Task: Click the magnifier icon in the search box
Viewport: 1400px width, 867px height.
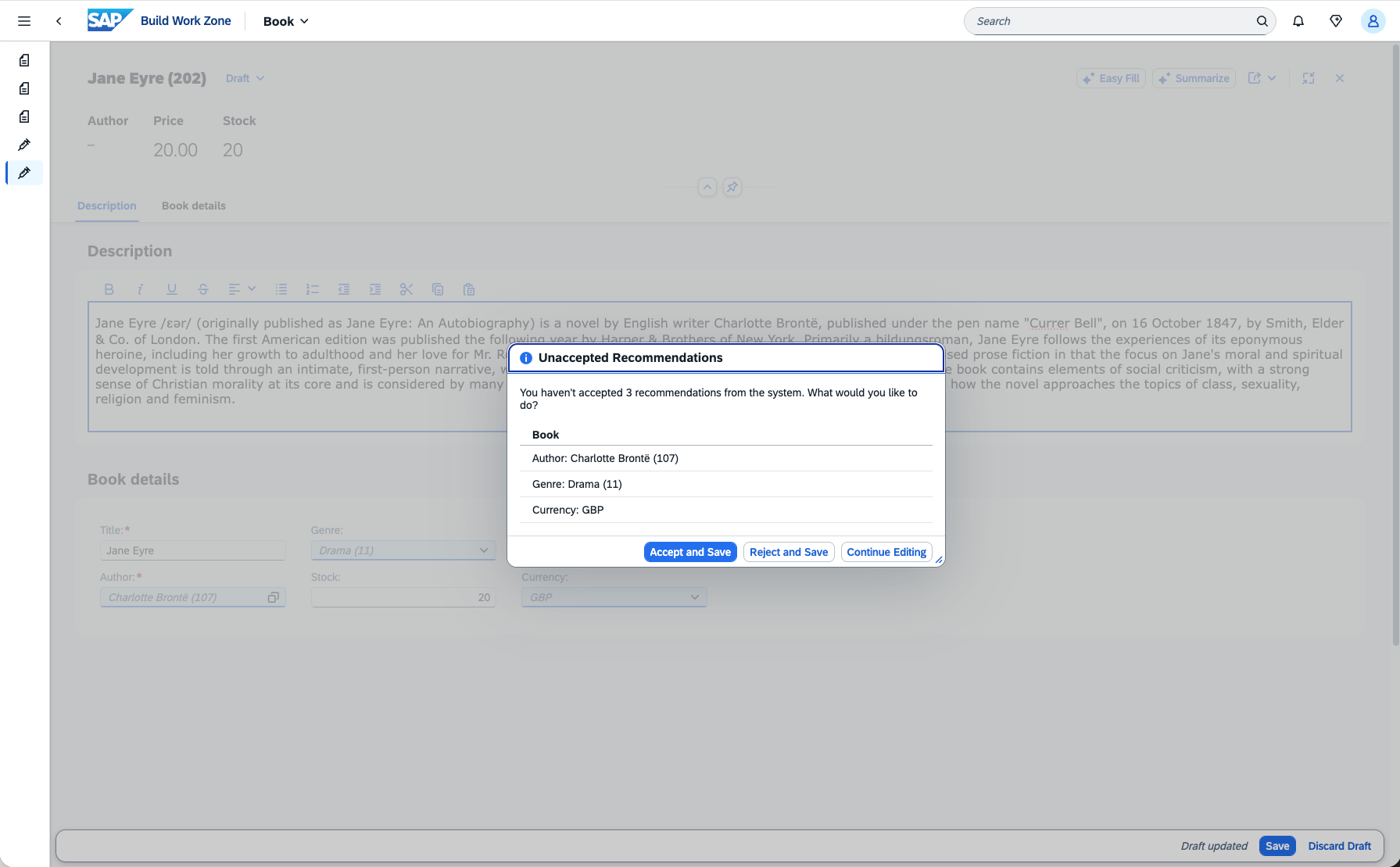Action: [x=1262, y=21]
